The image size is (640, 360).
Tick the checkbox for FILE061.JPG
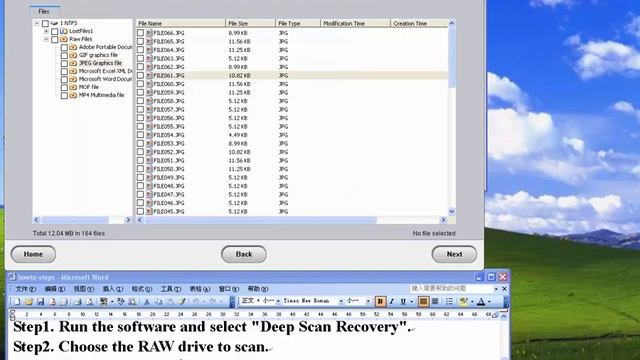(x=140, y=76)
